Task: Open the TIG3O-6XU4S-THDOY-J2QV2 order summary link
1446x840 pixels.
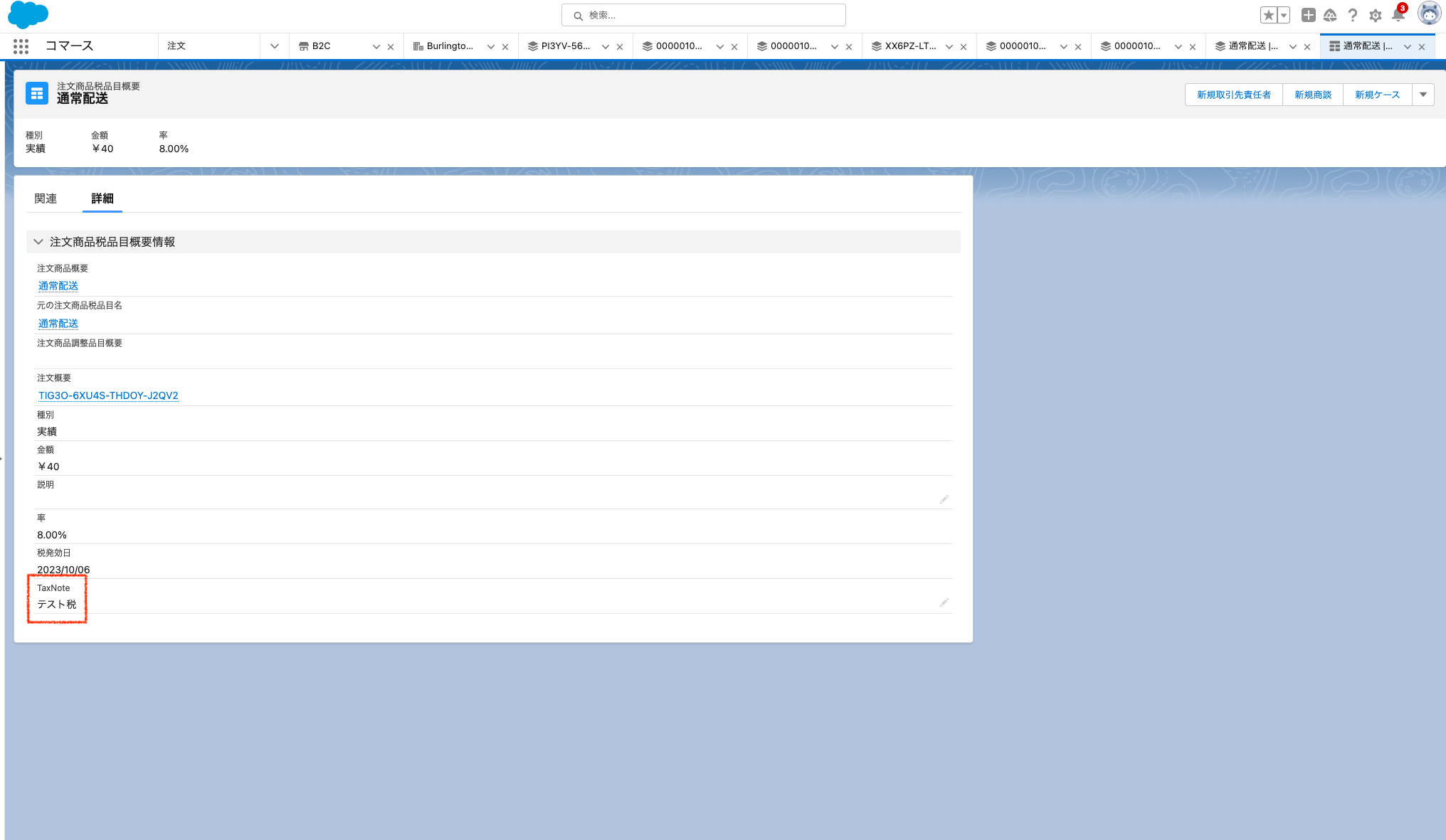Action: pyautogui.click(x=108, y=395)
